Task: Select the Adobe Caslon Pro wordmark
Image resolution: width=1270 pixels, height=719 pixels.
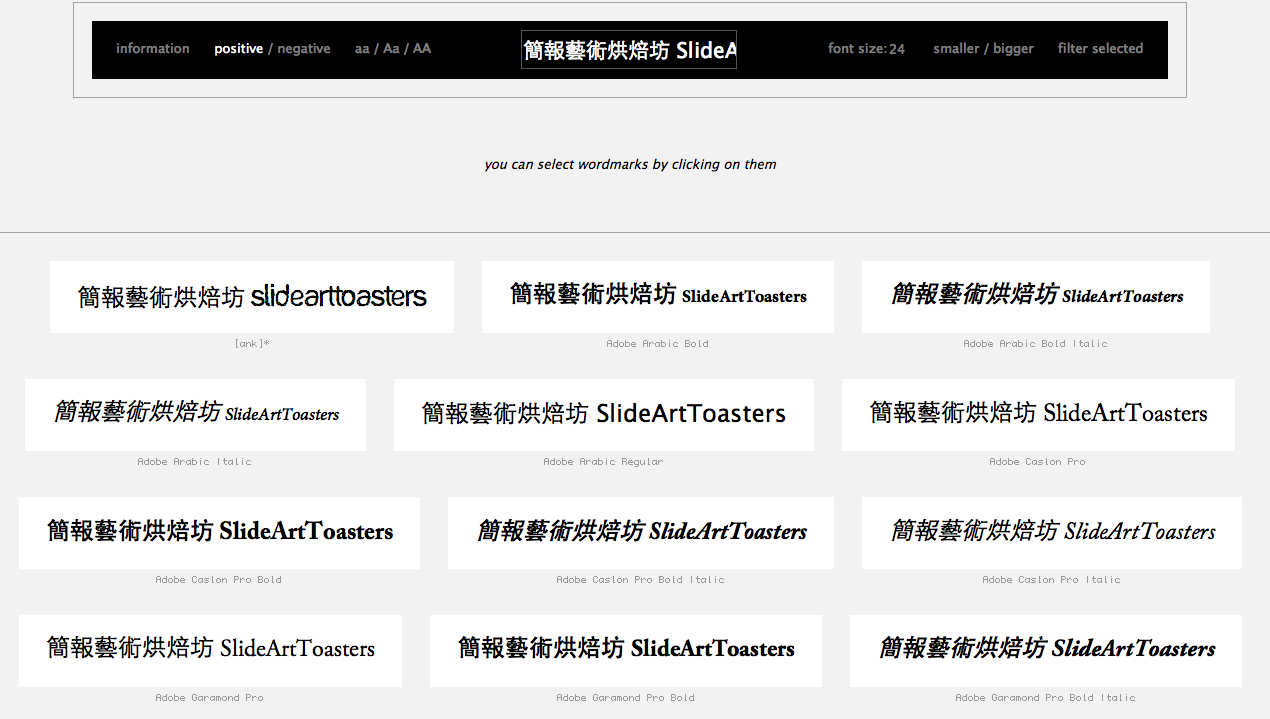Action: [1038, 415]
